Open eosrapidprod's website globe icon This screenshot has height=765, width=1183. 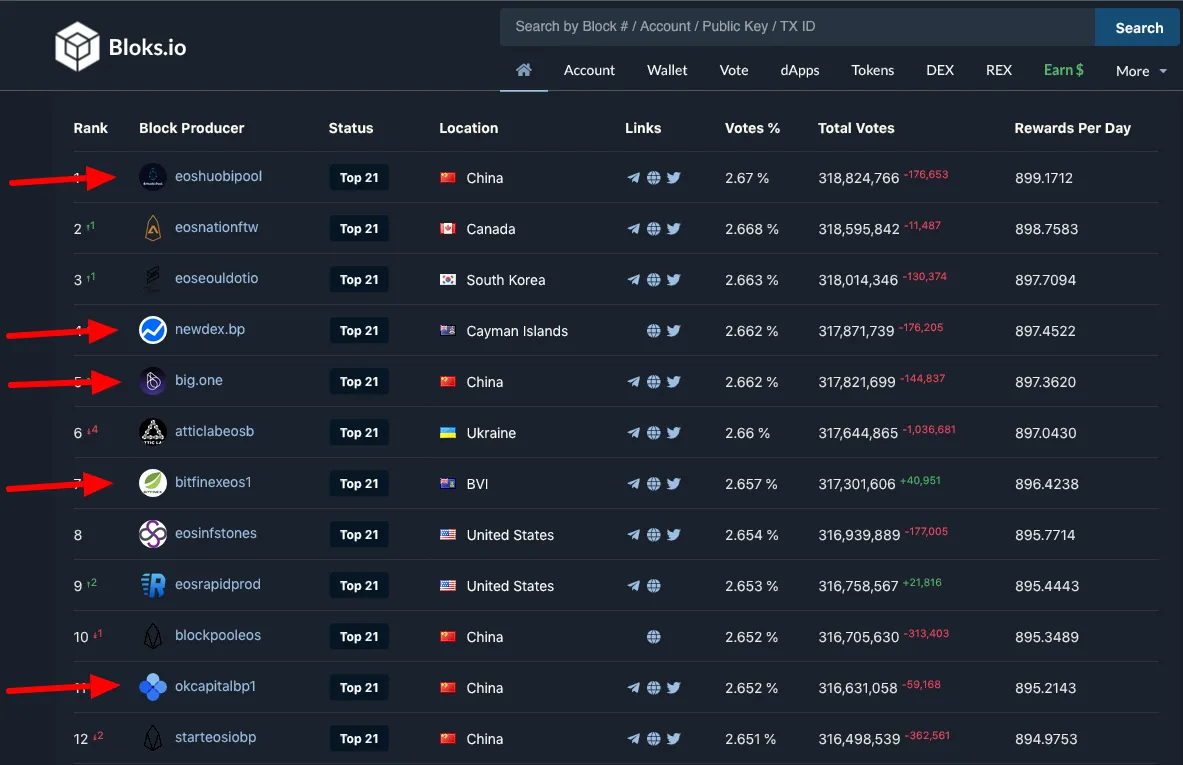(x=653, y=585)
